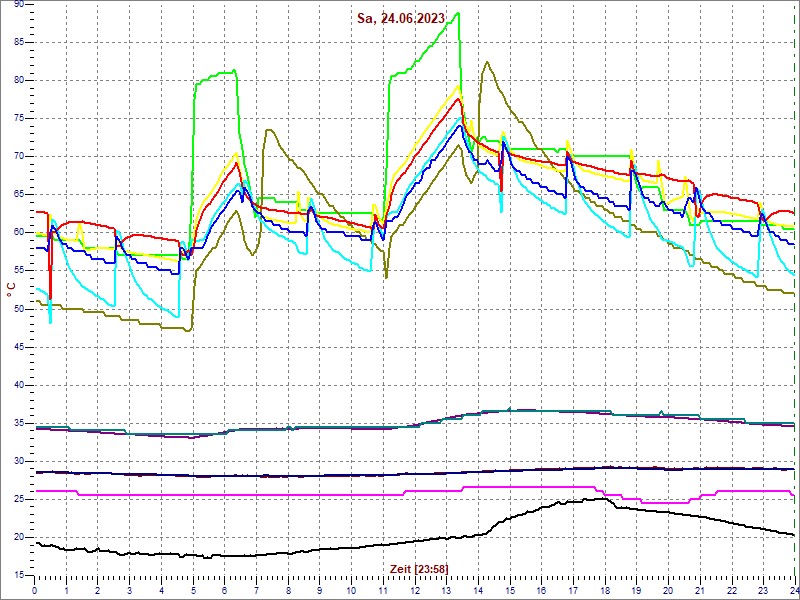Pick the 75 tick on temperature axis
This screenshot has height=600, width=800.
coord(19,118)
